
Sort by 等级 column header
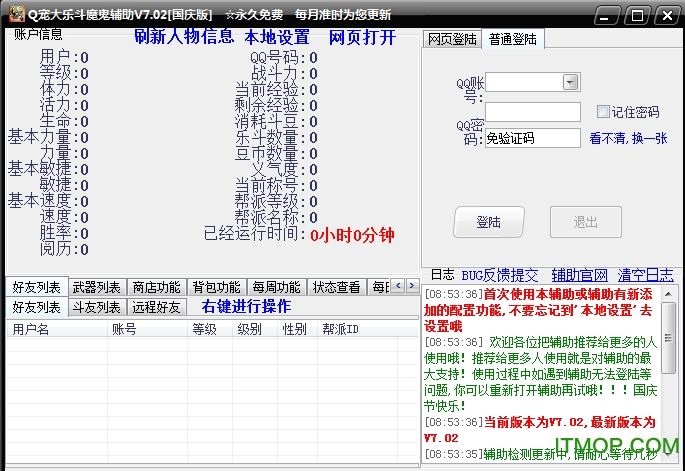[x=210, y=329]
